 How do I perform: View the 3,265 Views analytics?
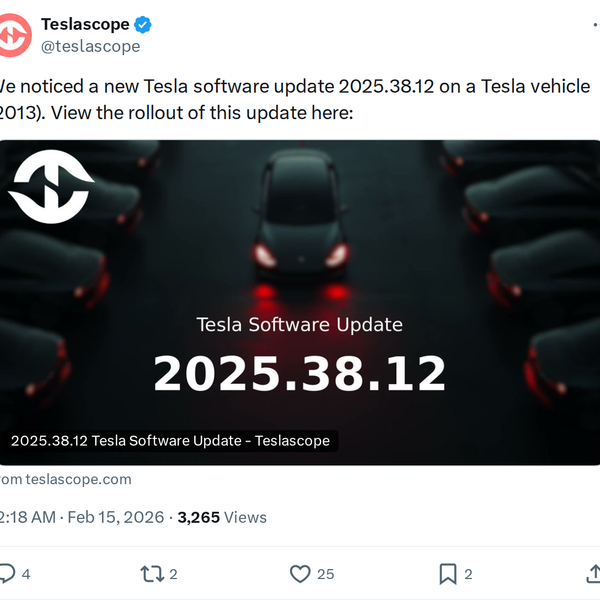click(x=222, y=517)
